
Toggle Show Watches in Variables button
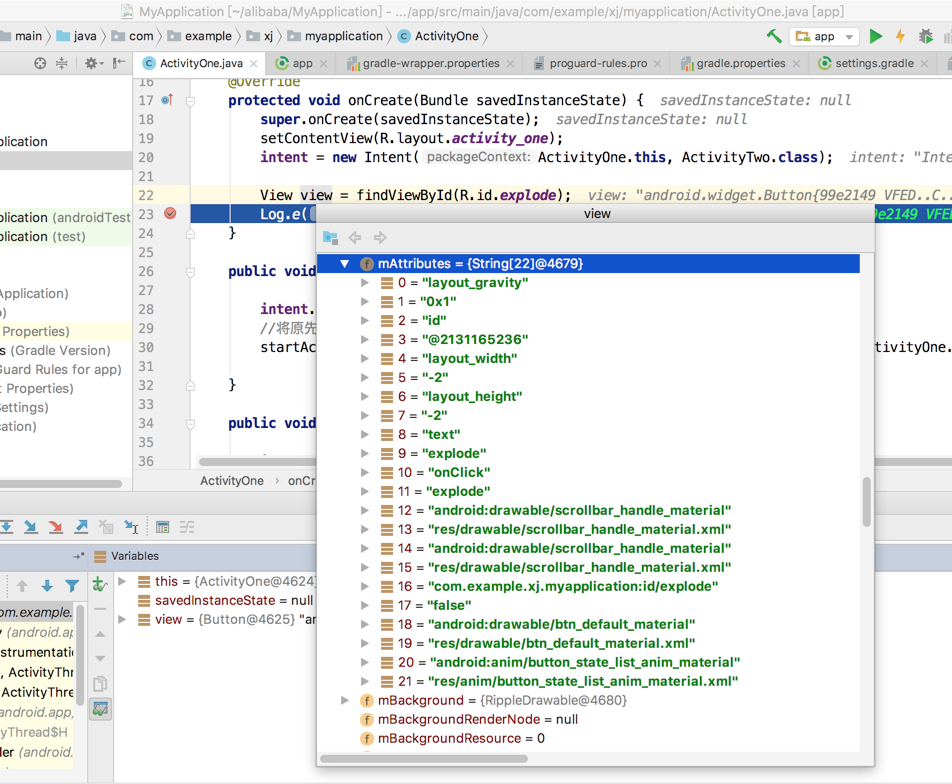pyautogui.click(x=101, y=709)
